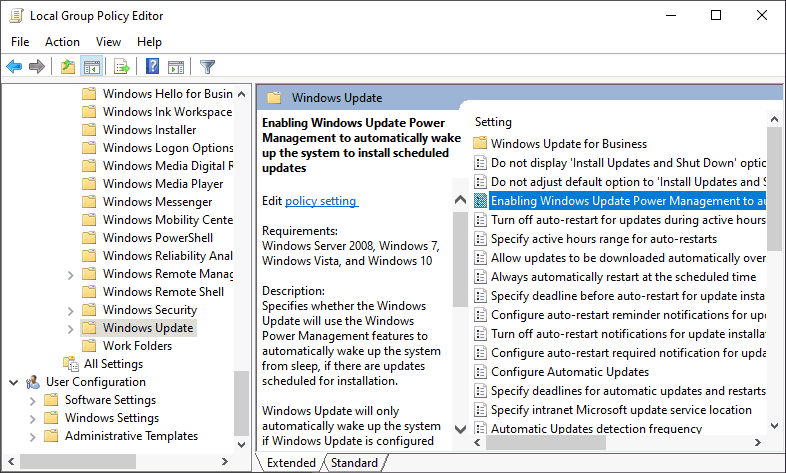
Task: Click the Local Group Policy Editor title icon
Action: point(16,16)
